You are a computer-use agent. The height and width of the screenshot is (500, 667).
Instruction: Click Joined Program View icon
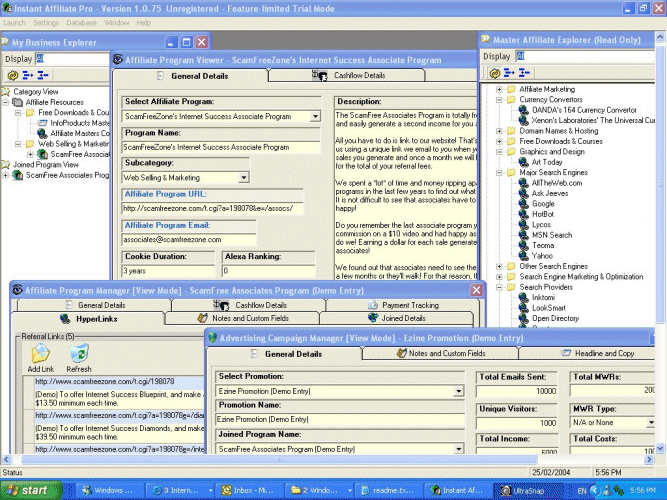click(6, 165)
